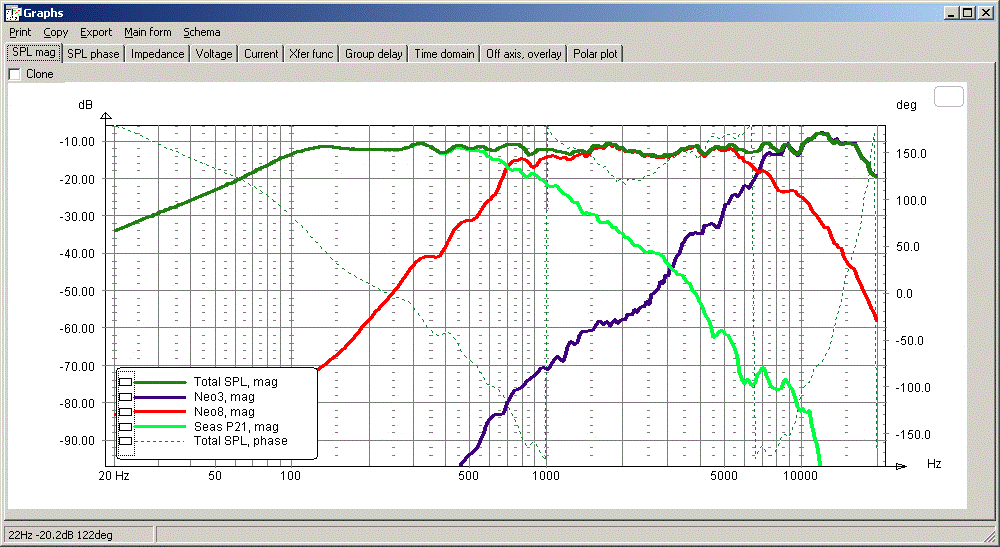1000x547 pixels.
Task: Click the Hz axis arrow at right
Action: coord(901,467)
